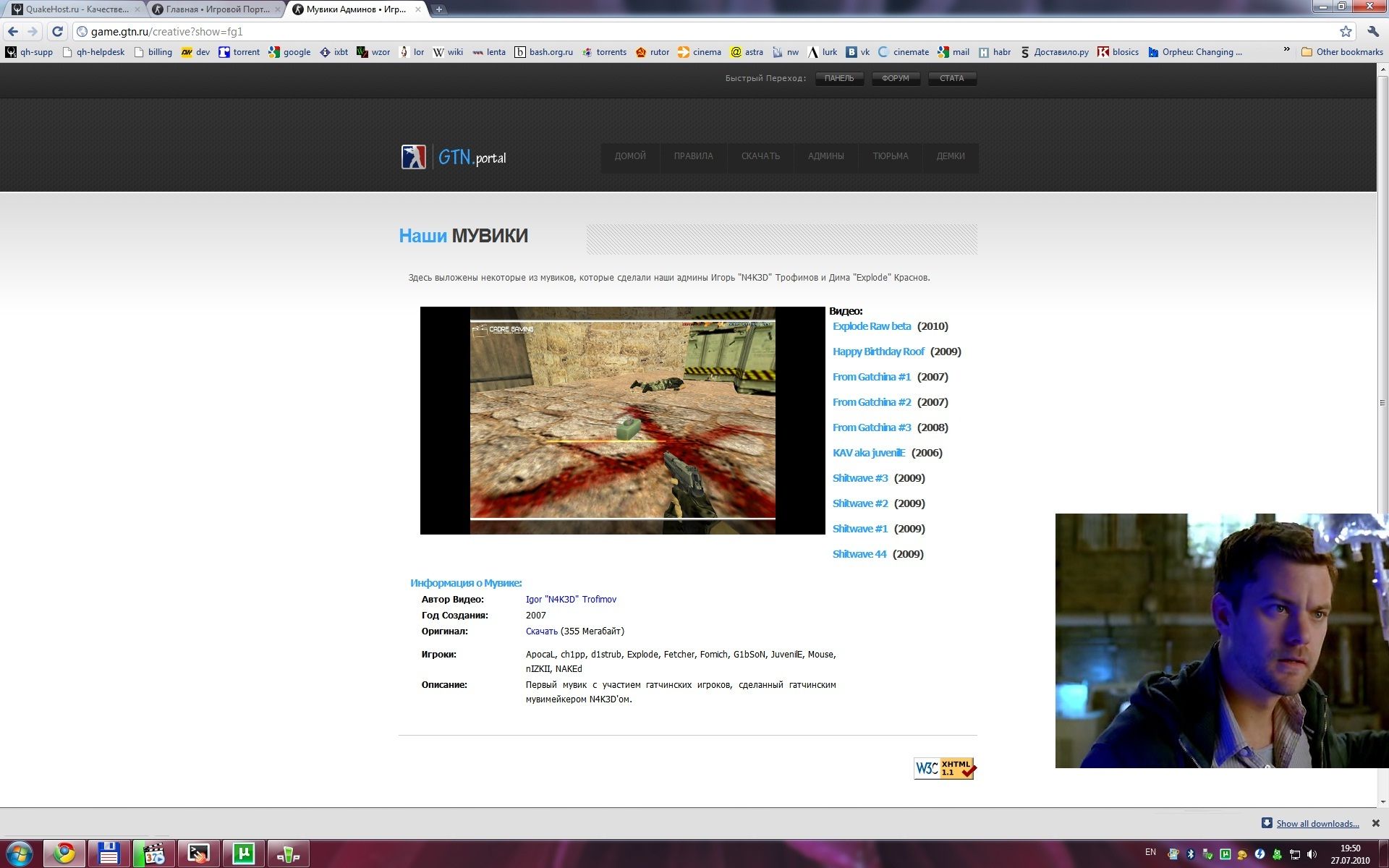Open the google bookmark
The height and width of the screenshot is (868, 1389).
pyautogui.click(x=289, y=52)
